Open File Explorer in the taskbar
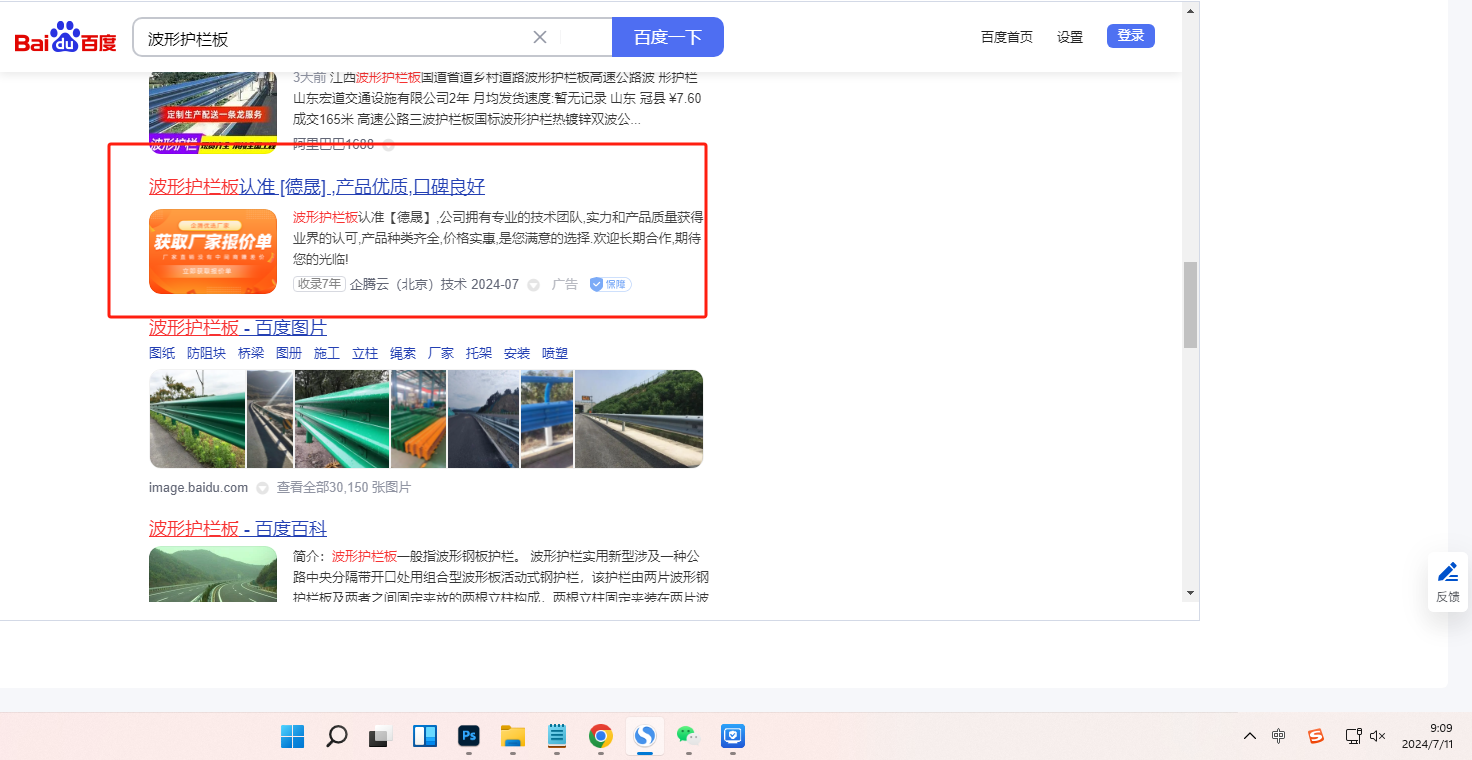Image resolution: width=1472 pixels, height=760 pixels. coord(512,737)
